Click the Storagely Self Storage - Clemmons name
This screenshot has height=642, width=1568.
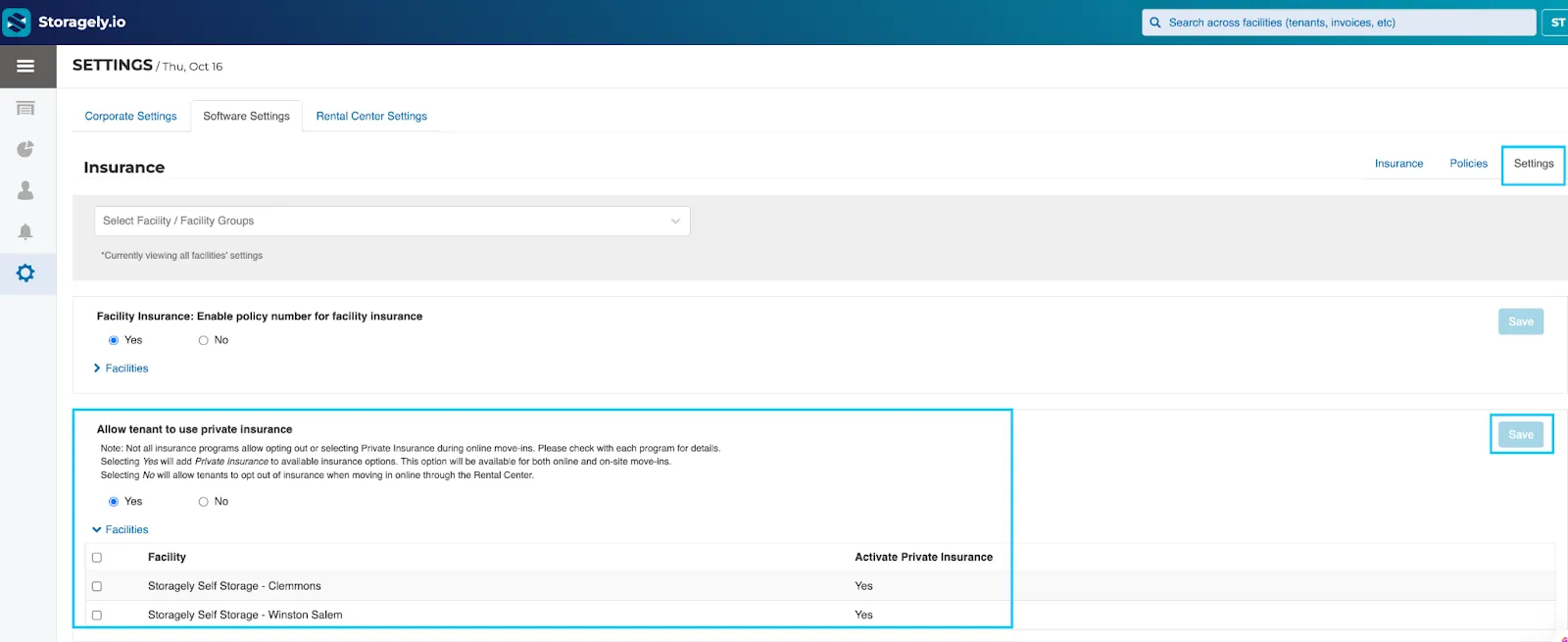(234, 586)
